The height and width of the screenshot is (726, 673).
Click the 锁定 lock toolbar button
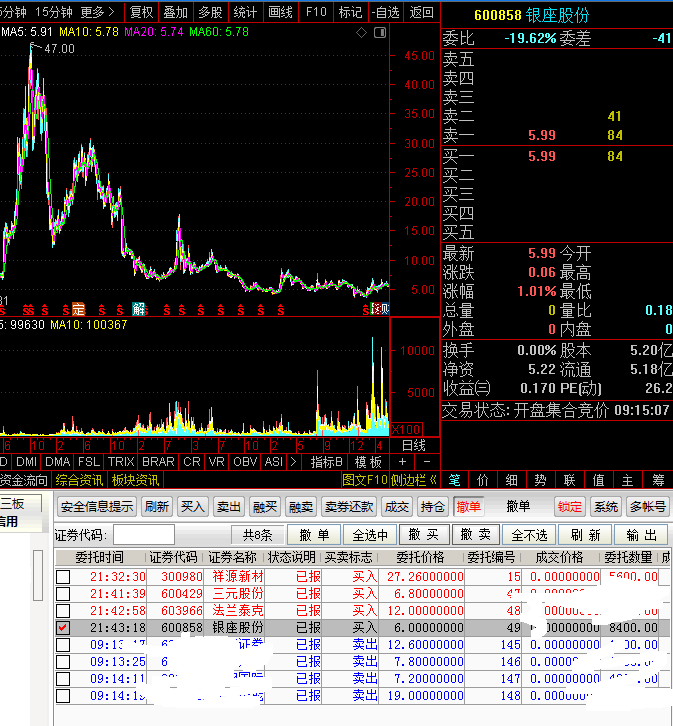(570, 507)
